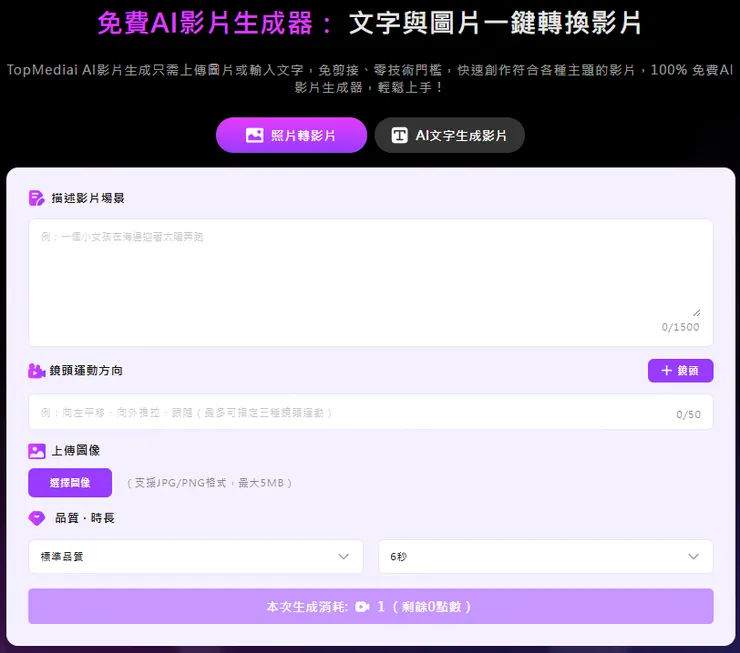Click the camera icon beside 鏡頭運動方向
The image size is (740, 653).
[x=36, y=371]
